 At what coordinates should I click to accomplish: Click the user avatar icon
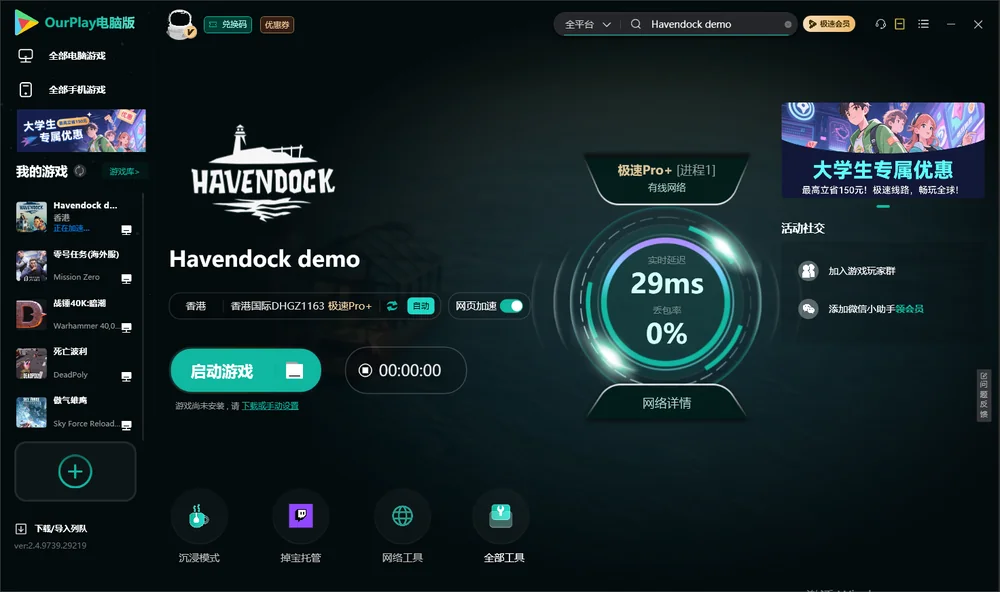[x=180, y=24]
